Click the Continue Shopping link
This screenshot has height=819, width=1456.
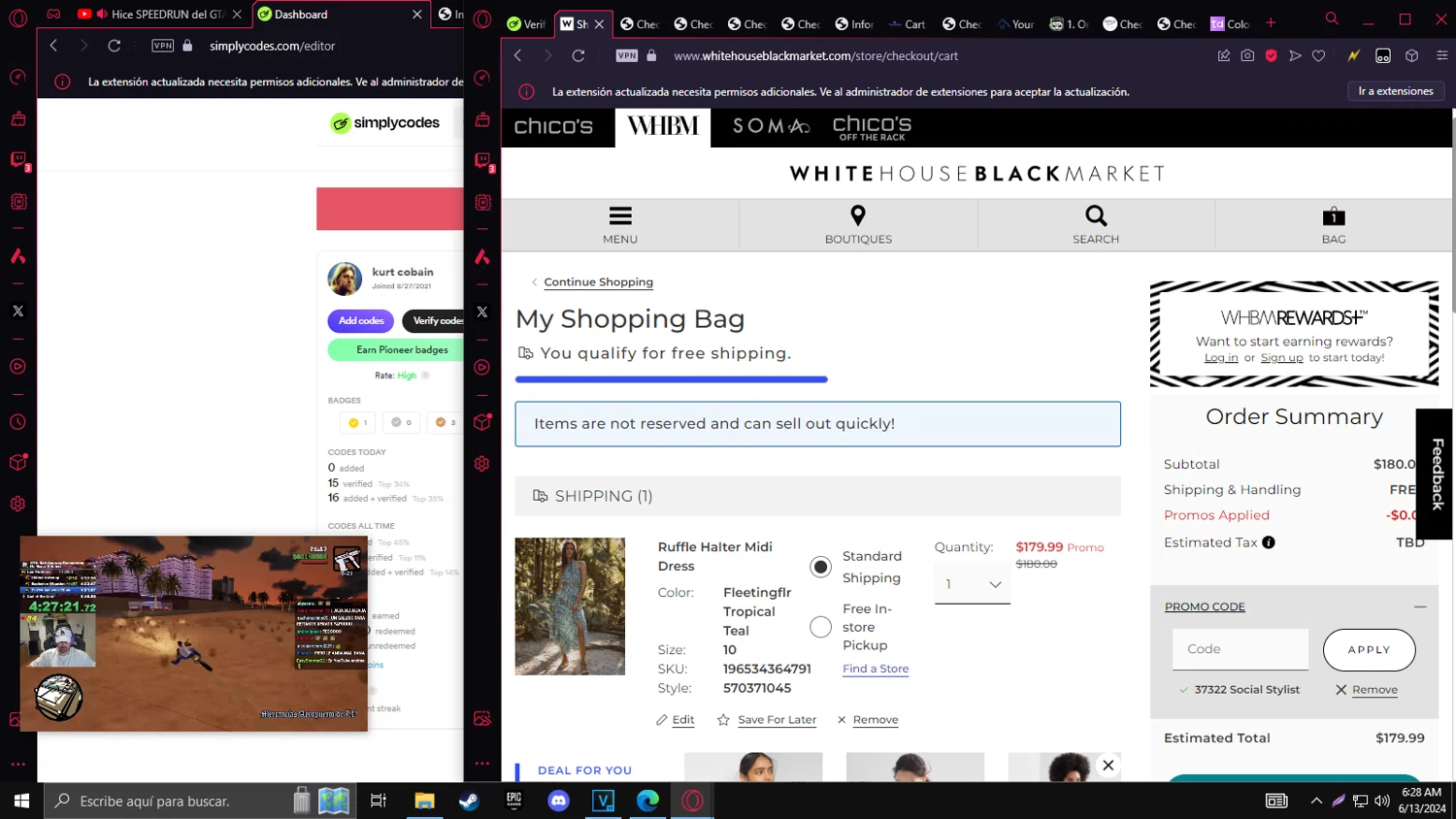coord(598,282)
